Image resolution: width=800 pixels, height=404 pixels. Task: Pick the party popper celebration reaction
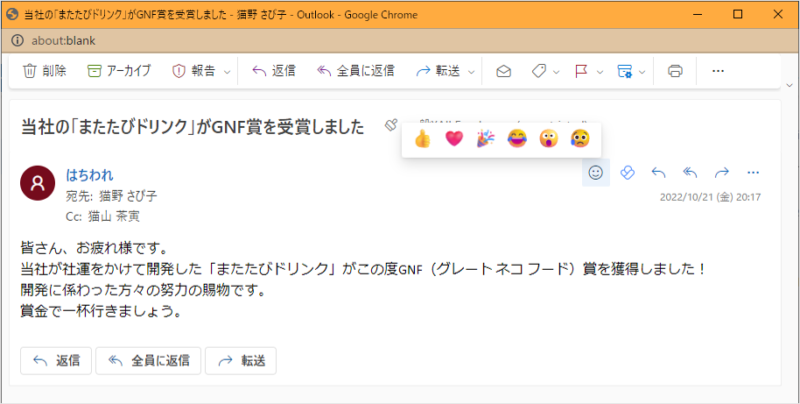click(485, 139)
